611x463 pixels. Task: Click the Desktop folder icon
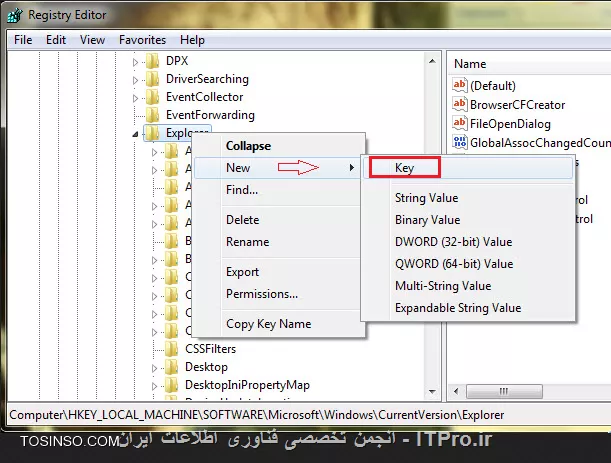pyautogui.click(x=171, y=367)
